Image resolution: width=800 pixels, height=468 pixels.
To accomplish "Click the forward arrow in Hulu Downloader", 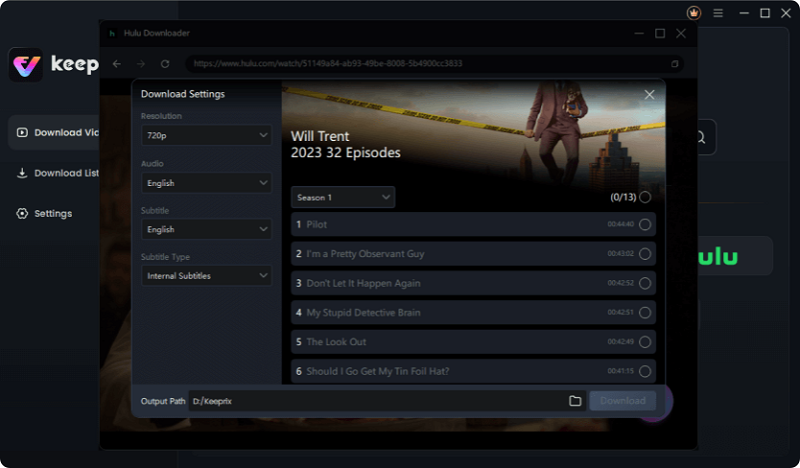I will pyautogui.click(x=141, y=64).
